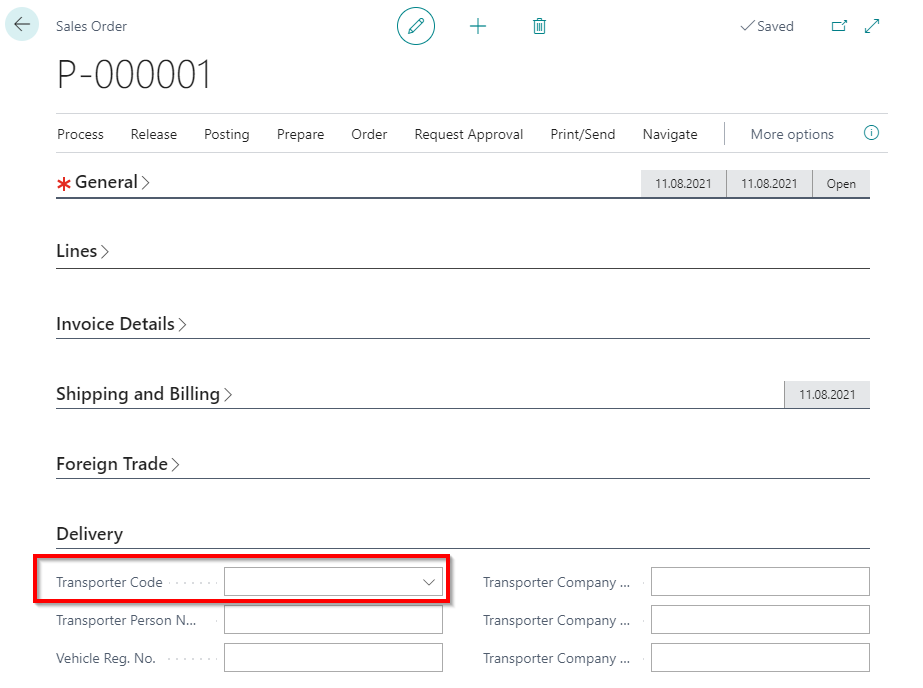Open the Release menu

[x=154, y=134]
